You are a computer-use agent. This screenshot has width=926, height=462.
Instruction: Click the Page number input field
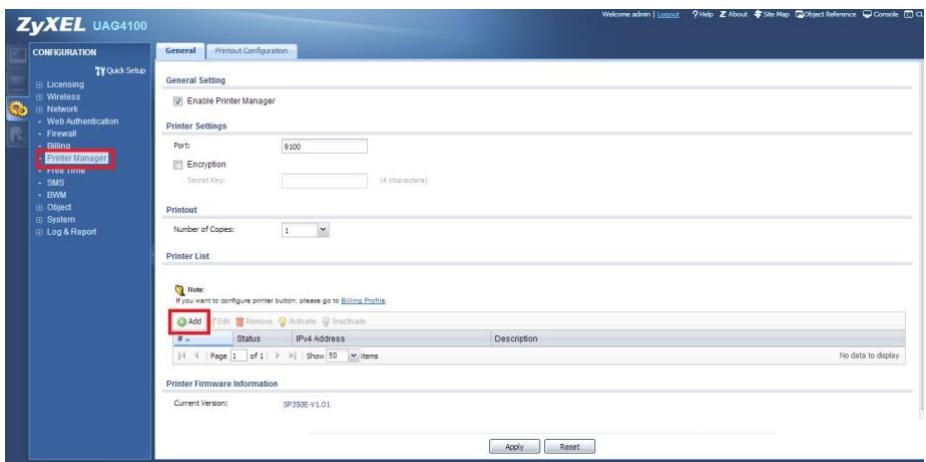pyautogui.click(x=238, y=356)
